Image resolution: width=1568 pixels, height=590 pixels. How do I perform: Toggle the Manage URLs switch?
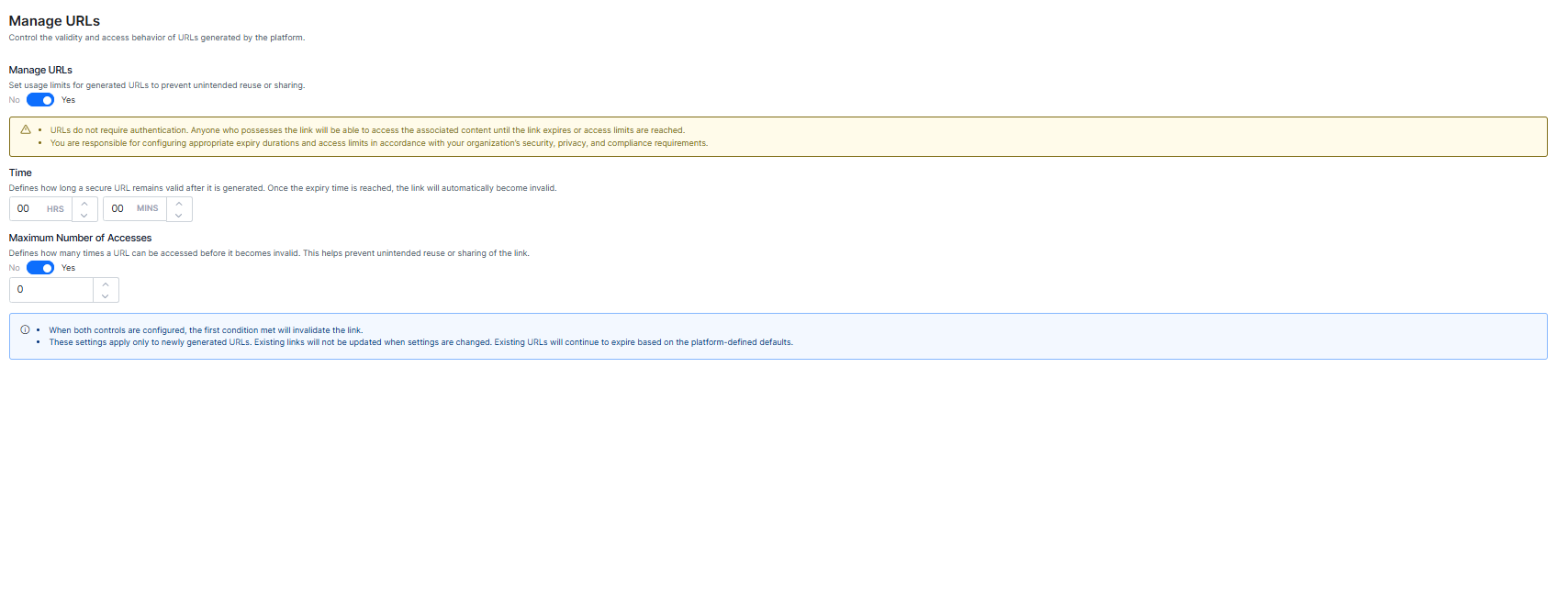pyautogui.click(x=40, y=100)
